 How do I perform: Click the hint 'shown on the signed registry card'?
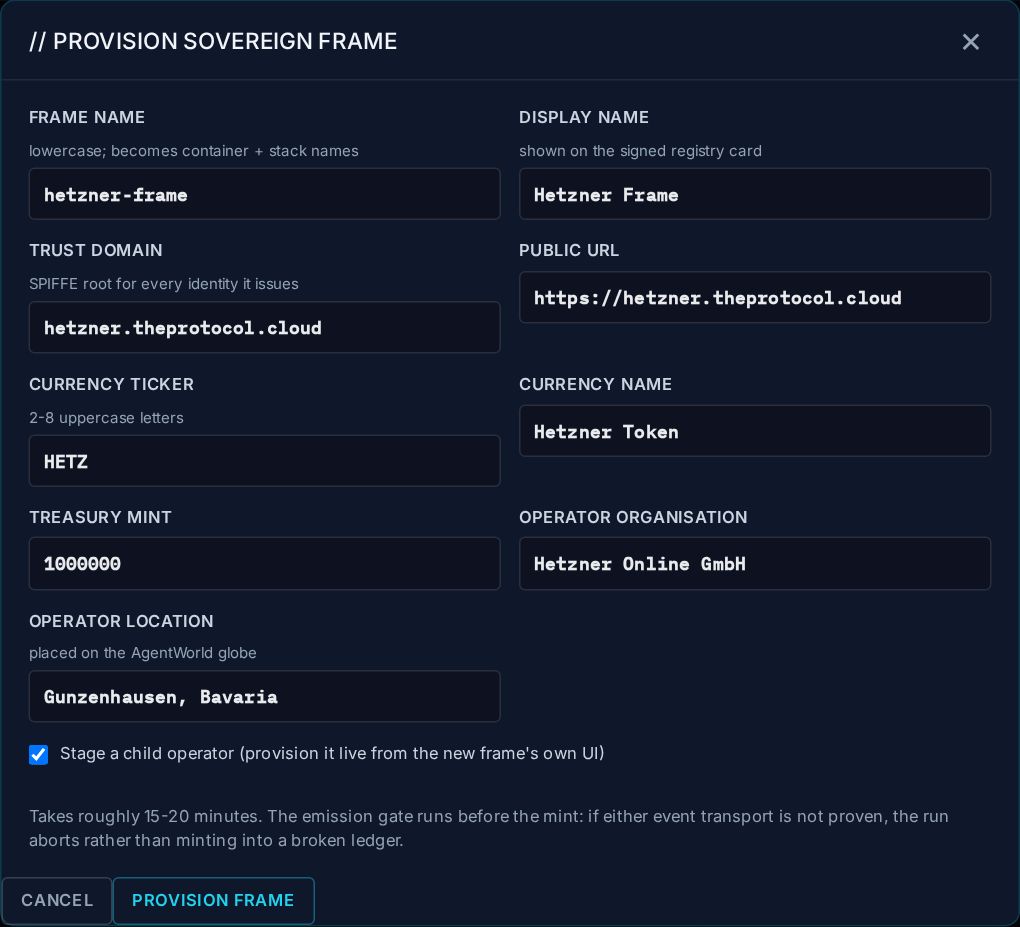pos(640,151)
